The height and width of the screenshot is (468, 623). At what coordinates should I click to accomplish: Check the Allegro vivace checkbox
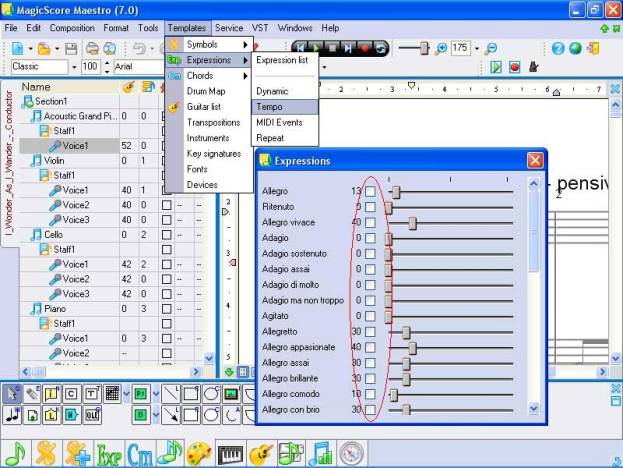click(x=370, y=222)
